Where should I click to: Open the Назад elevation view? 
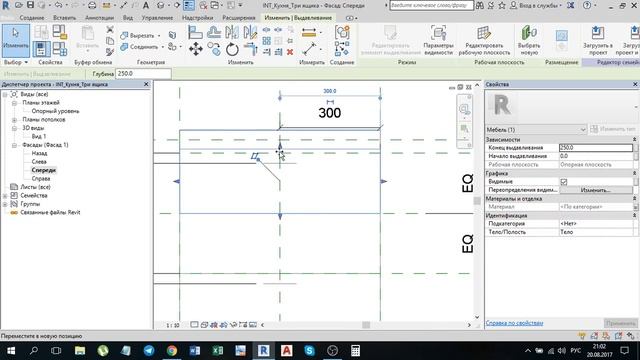pyautogui.click(x=39, y=153)
